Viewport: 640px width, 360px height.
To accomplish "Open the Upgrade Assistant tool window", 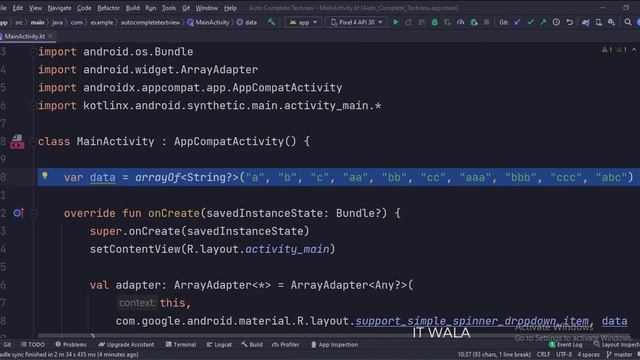I will click(127, 344).
